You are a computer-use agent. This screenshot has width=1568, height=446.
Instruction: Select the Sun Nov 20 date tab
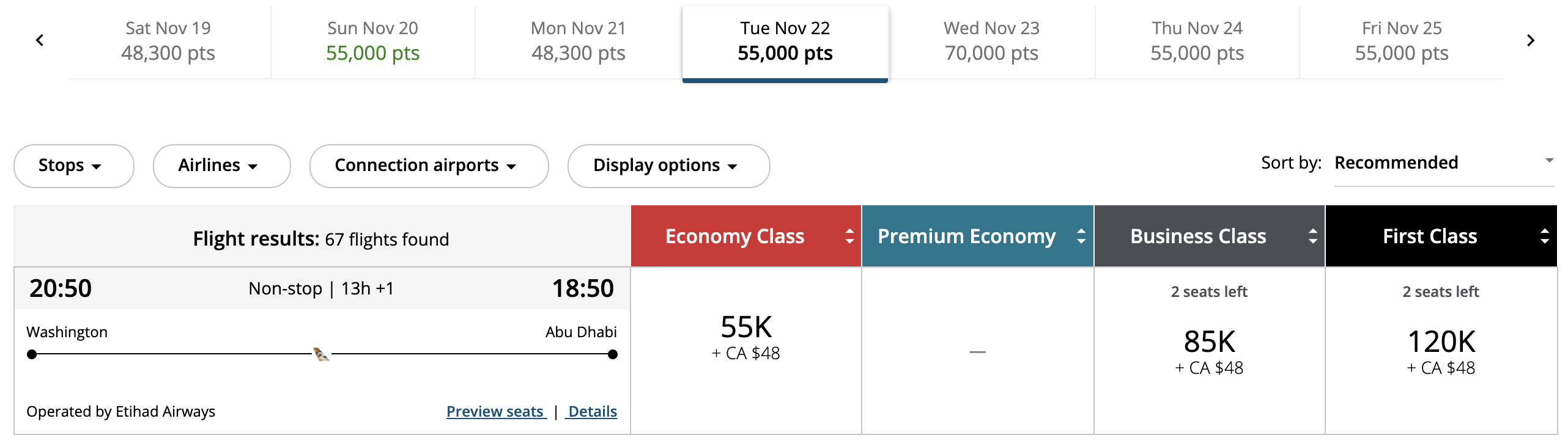coord(372,42)
